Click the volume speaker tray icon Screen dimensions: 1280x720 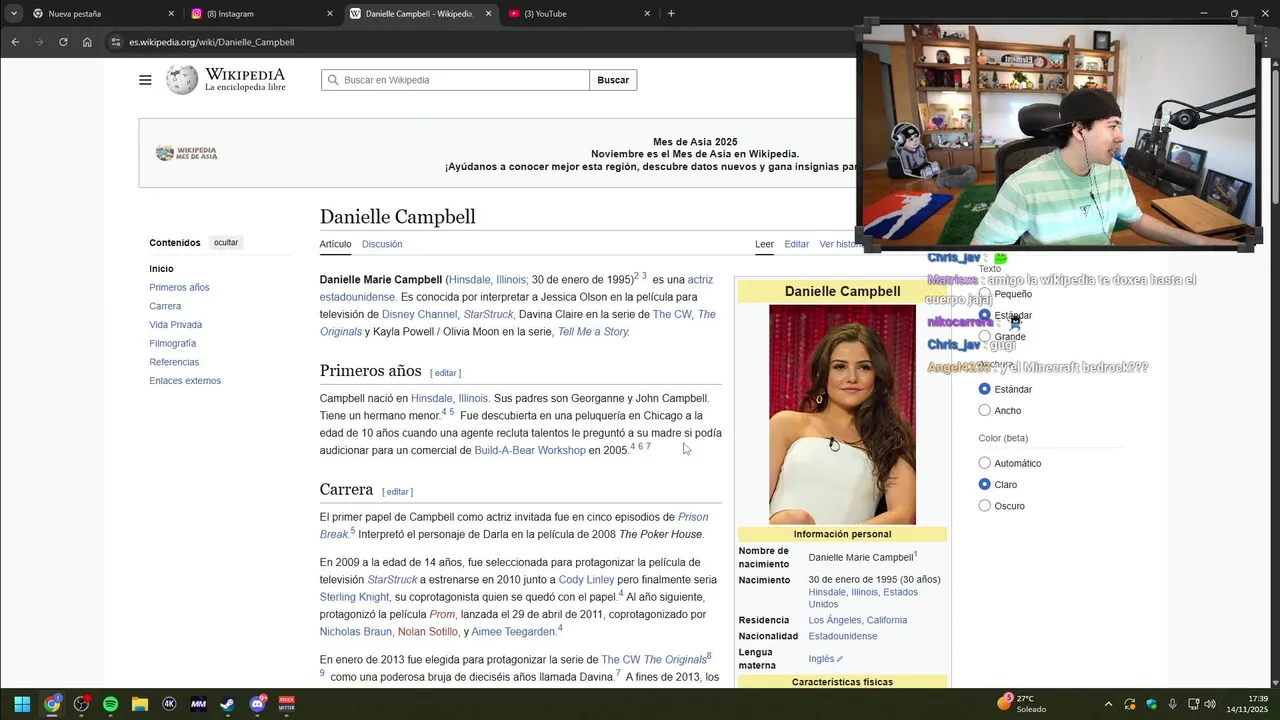point(1210,704)
